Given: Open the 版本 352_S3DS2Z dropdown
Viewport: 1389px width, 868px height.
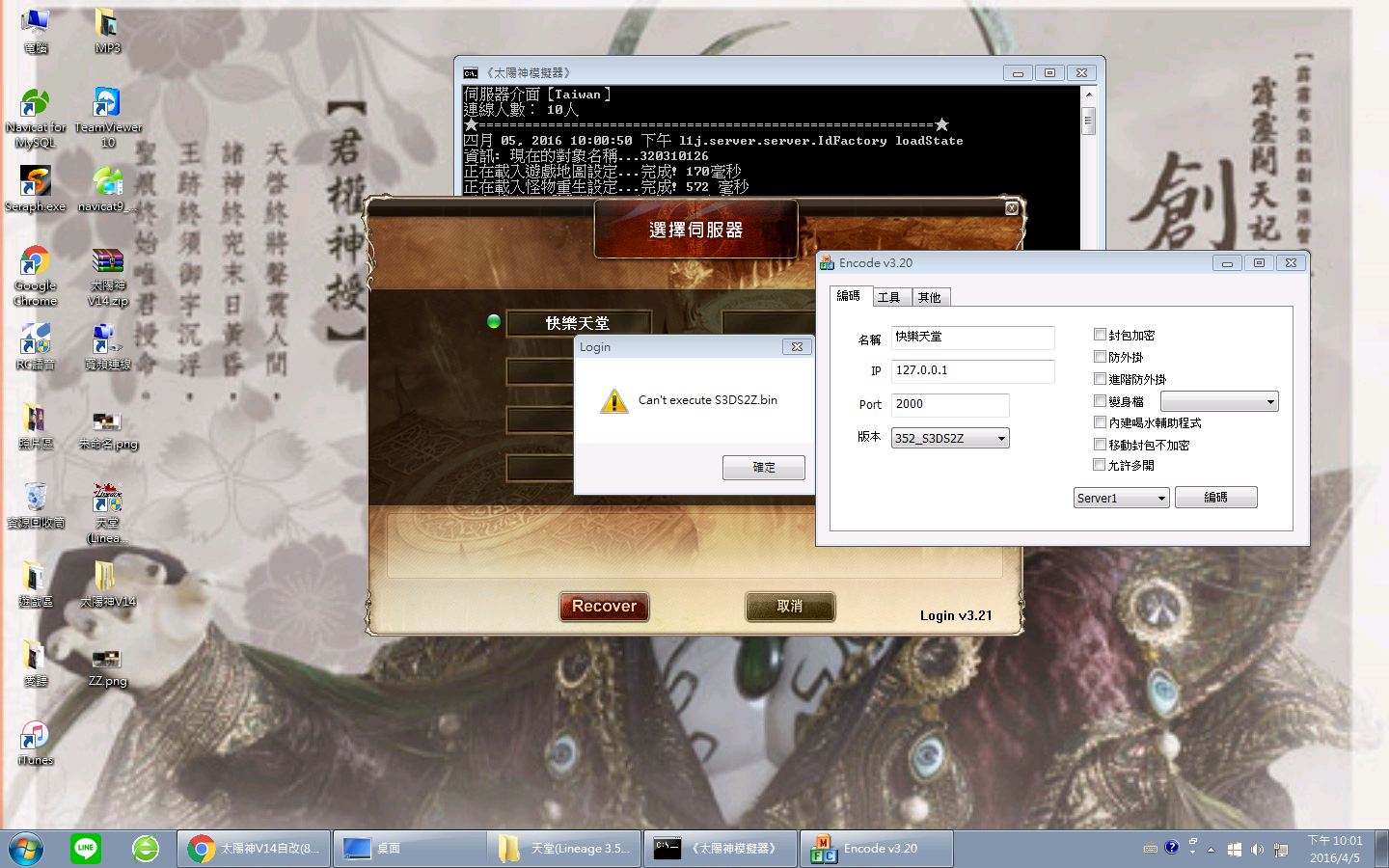Looking at the screenshot, I should click(950, 438).
